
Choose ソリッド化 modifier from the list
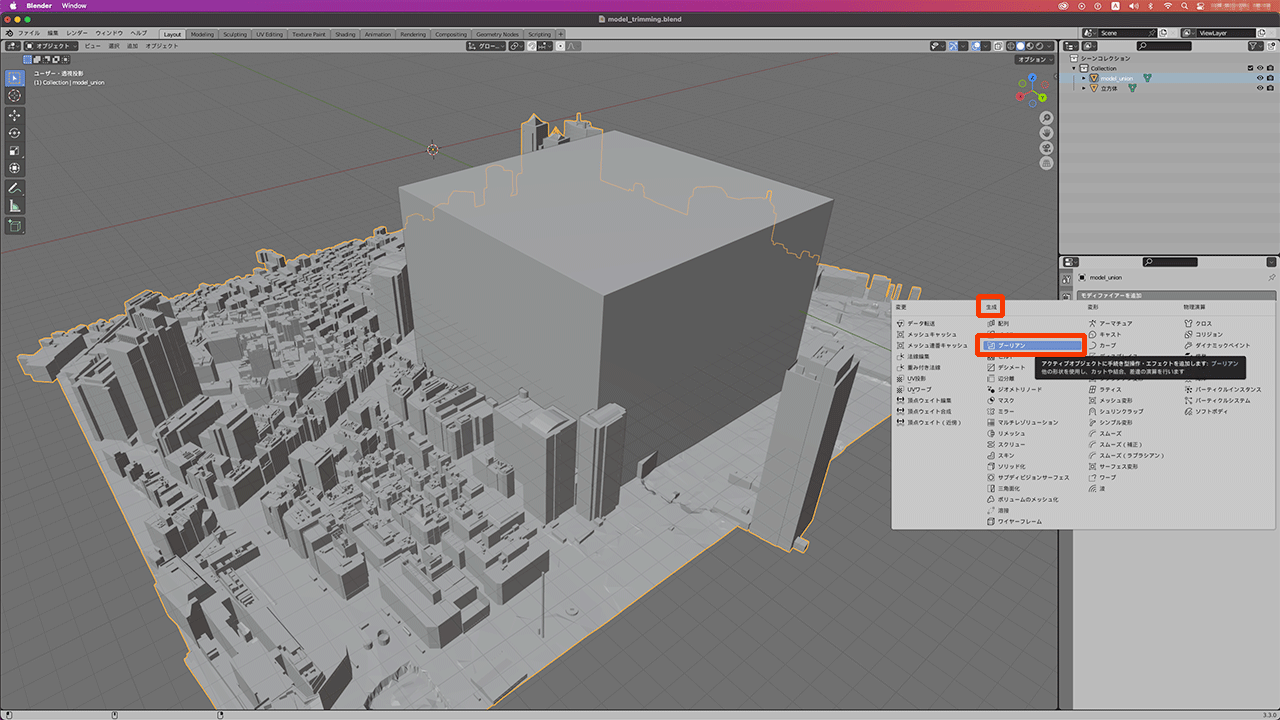1011,466
